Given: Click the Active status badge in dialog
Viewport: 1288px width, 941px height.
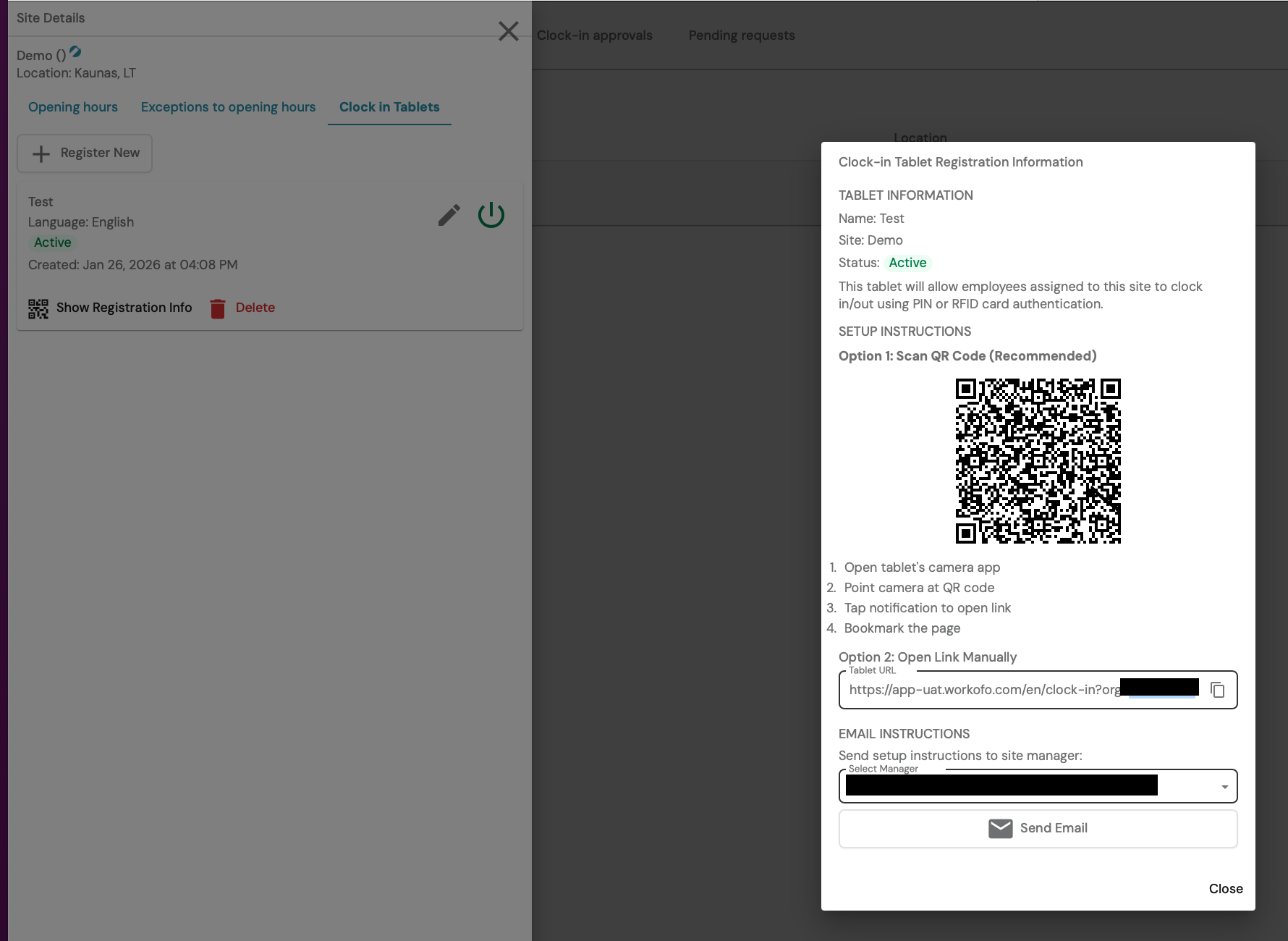Looking at the screenshot, I should [x=907, y=263].
